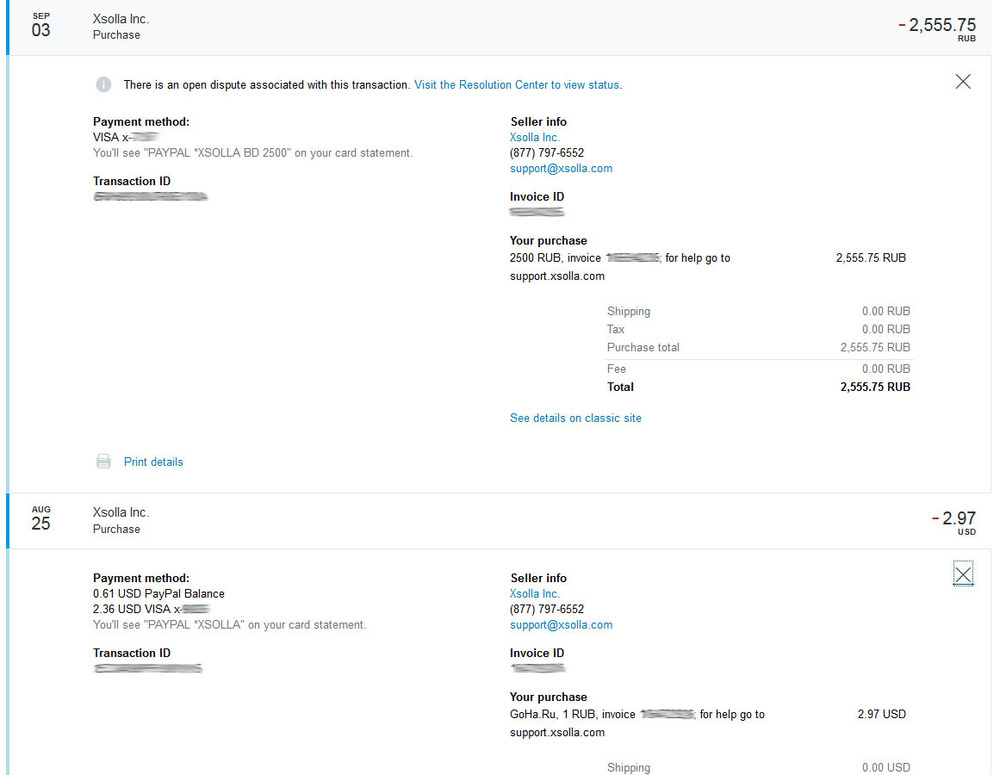
Task: Open See details on classic site
Action: (575, 418)
